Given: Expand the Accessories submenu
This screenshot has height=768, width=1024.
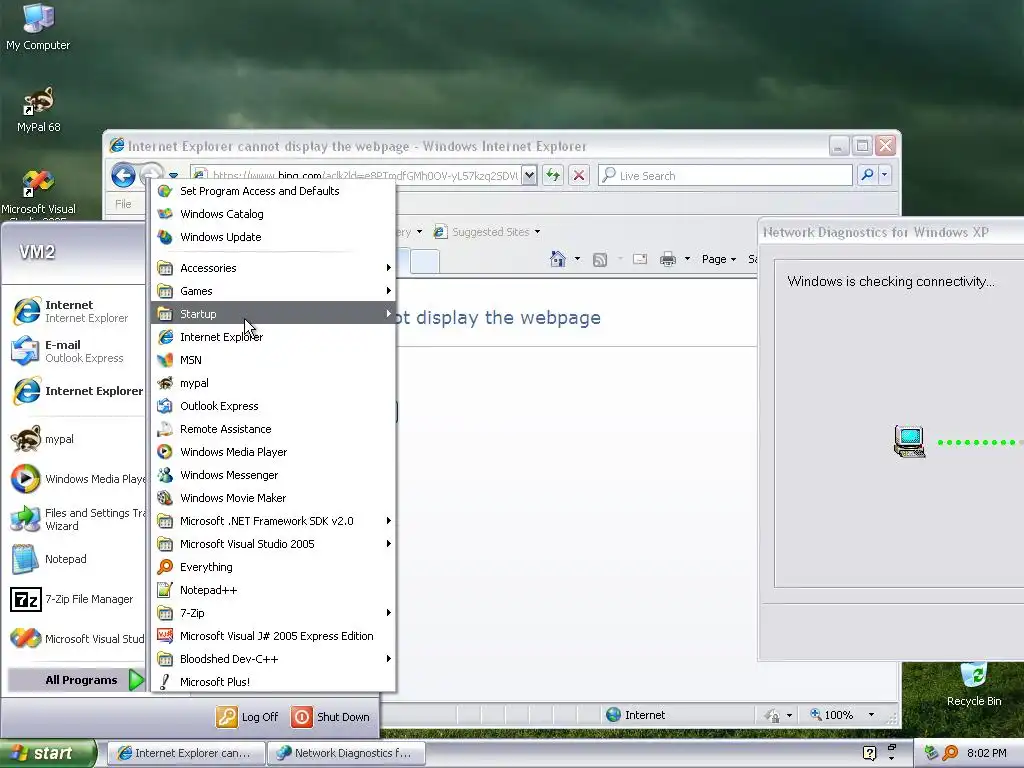Looking at the screenshot, I should point(273,268).
